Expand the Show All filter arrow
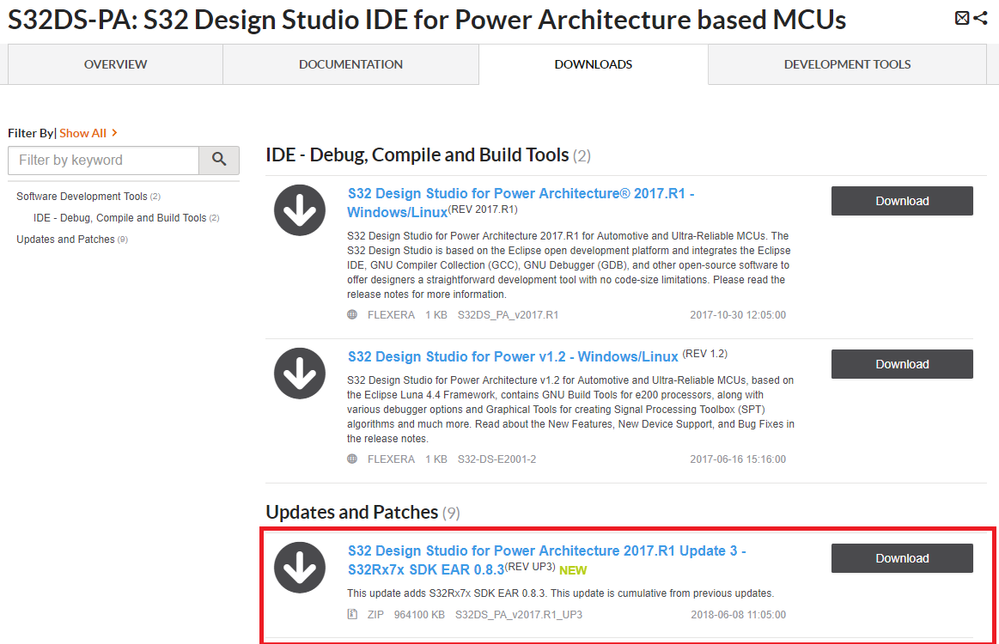 (115, 133)
